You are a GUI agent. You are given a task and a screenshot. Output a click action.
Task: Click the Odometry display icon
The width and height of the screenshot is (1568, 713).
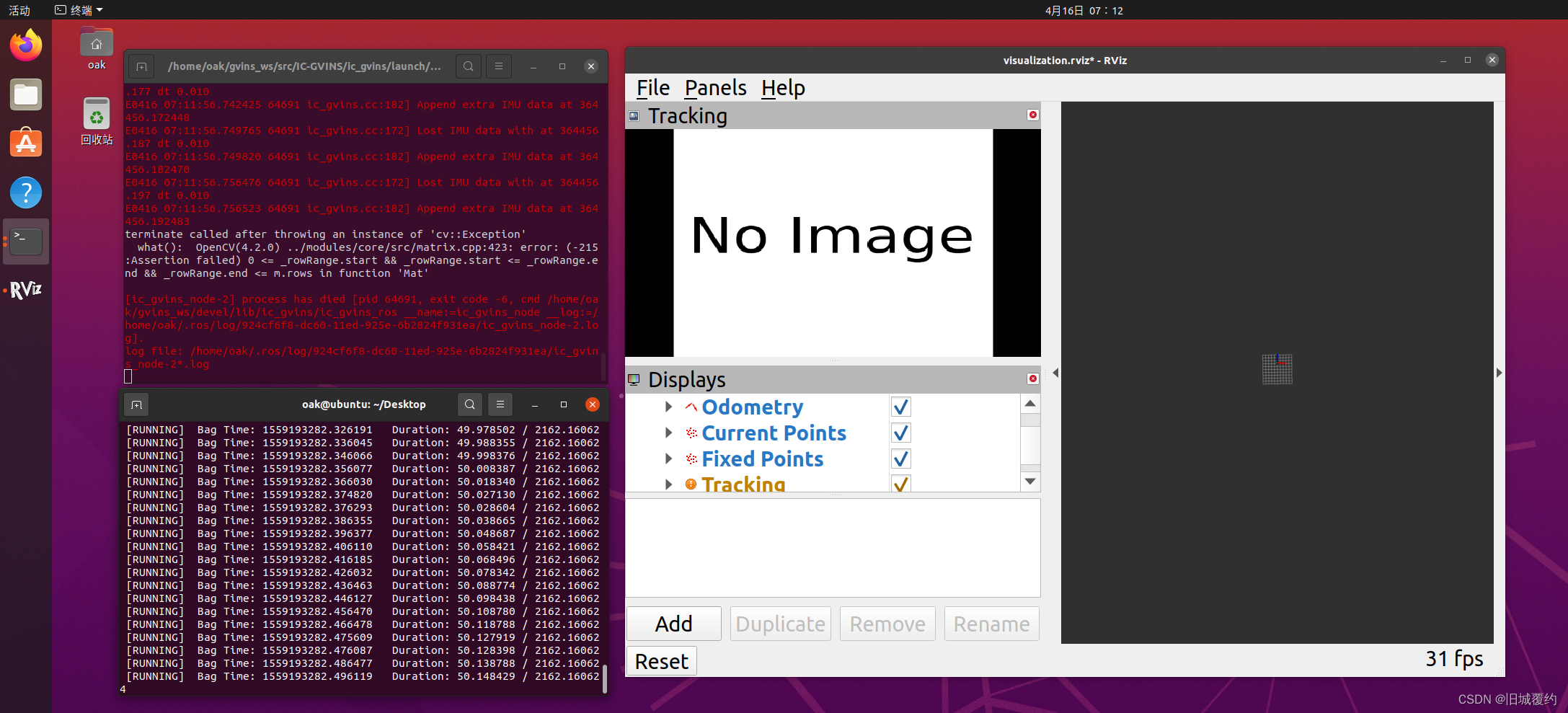pos(691,407)
